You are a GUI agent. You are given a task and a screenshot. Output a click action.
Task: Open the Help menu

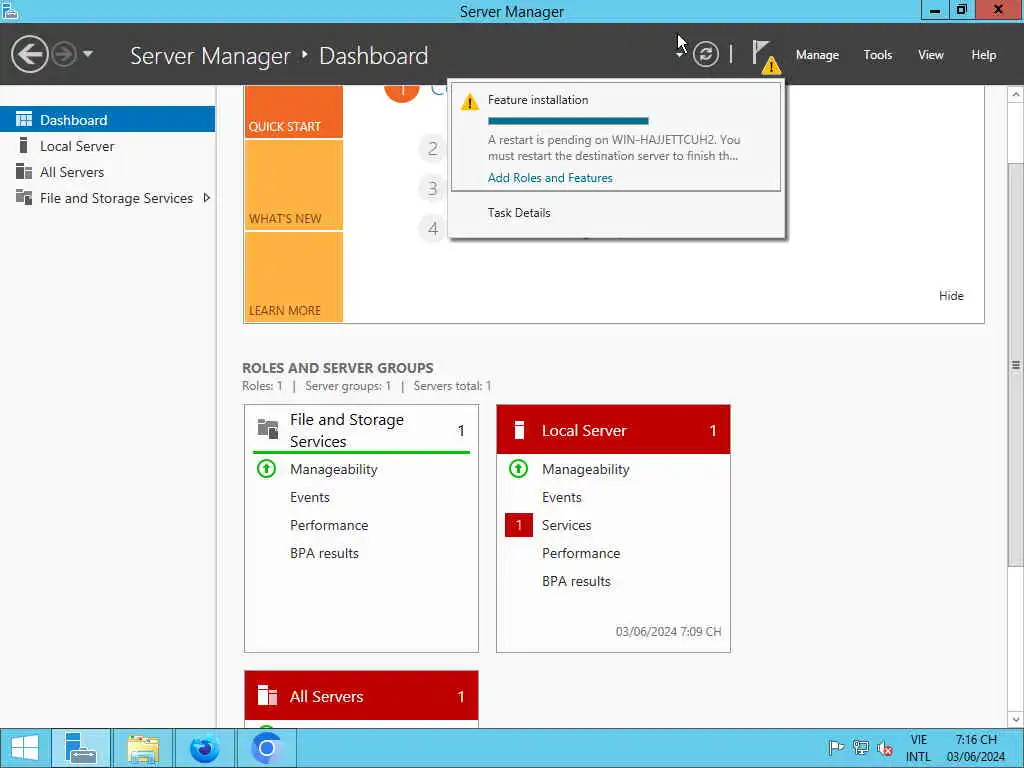(983, 55)
